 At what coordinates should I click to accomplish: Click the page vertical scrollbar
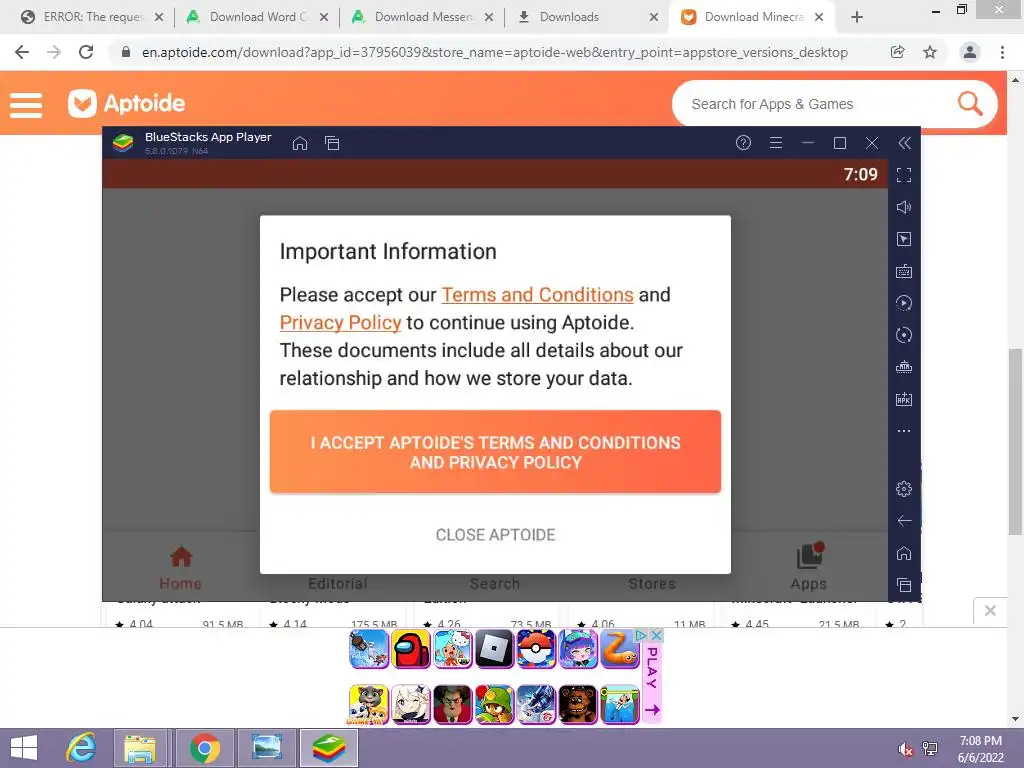click(1015, 441)
